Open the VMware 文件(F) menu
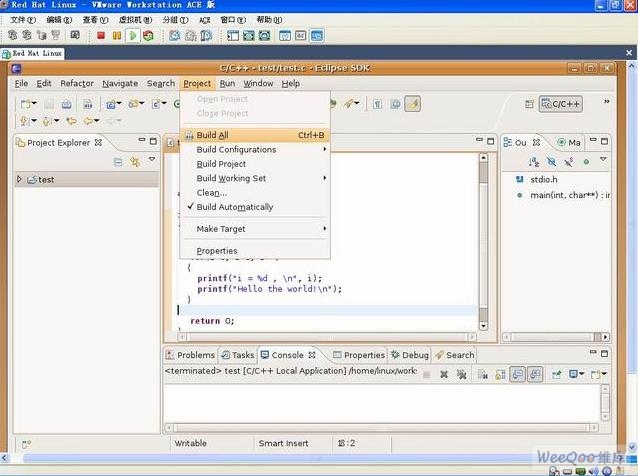This screenshot has width=638, height=476. tap(22, 20)
